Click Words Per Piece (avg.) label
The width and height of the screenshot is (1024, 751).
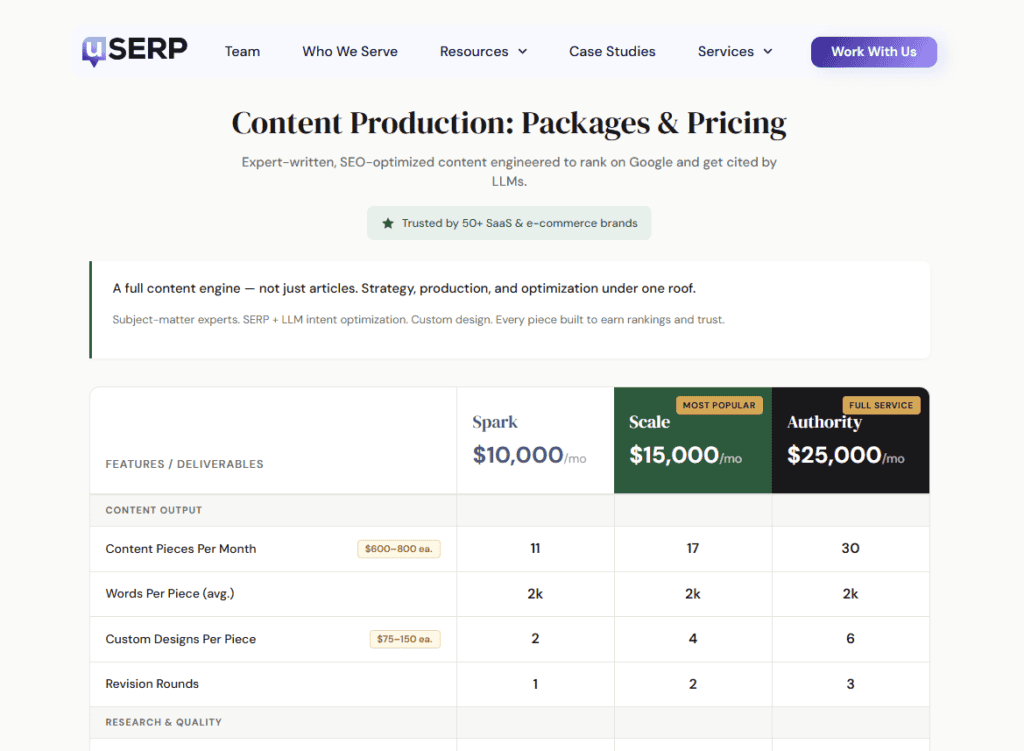click(x=170, y=594)
